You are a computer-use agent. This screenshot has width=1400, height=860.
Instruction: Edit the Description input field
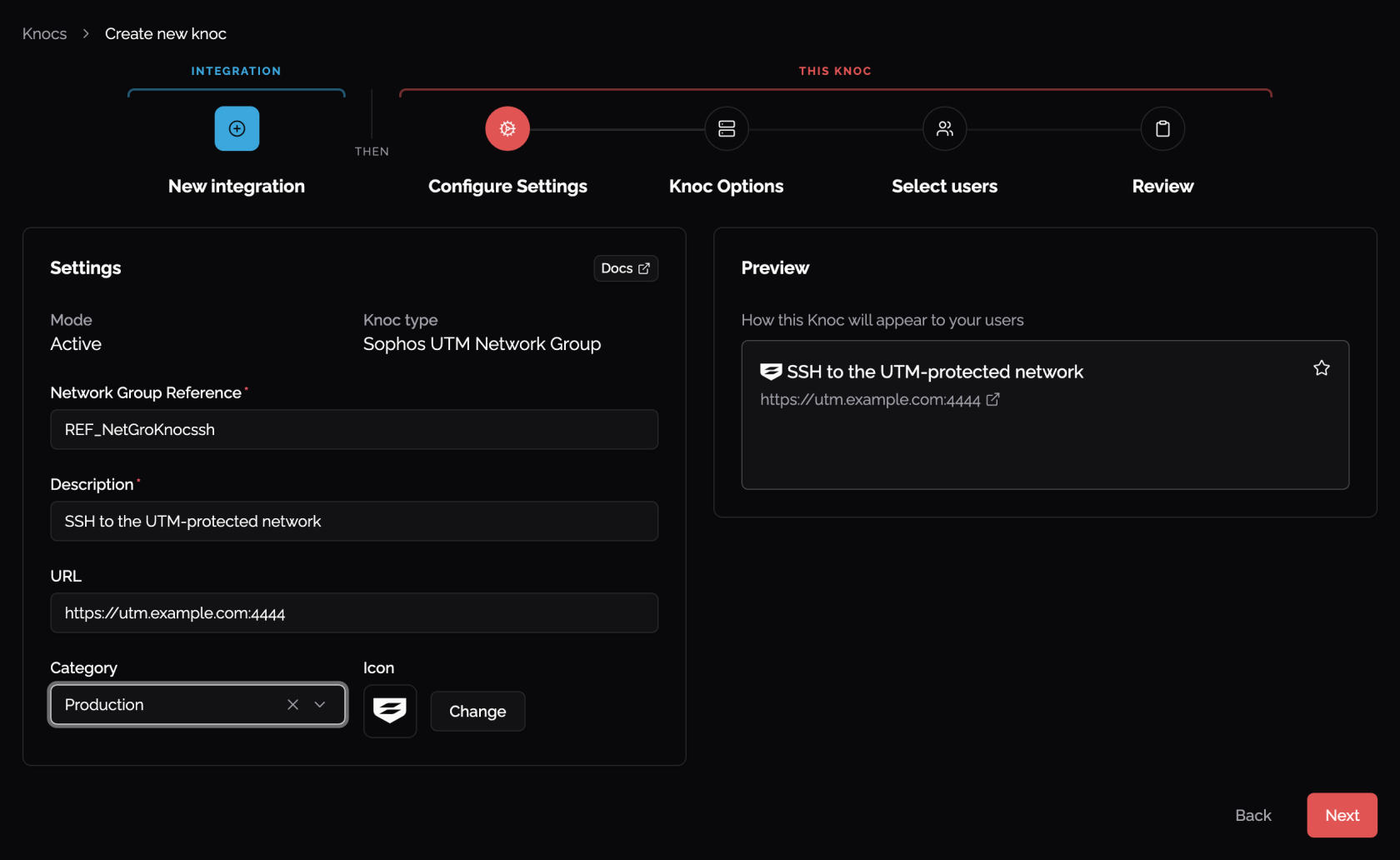point(354,521)
